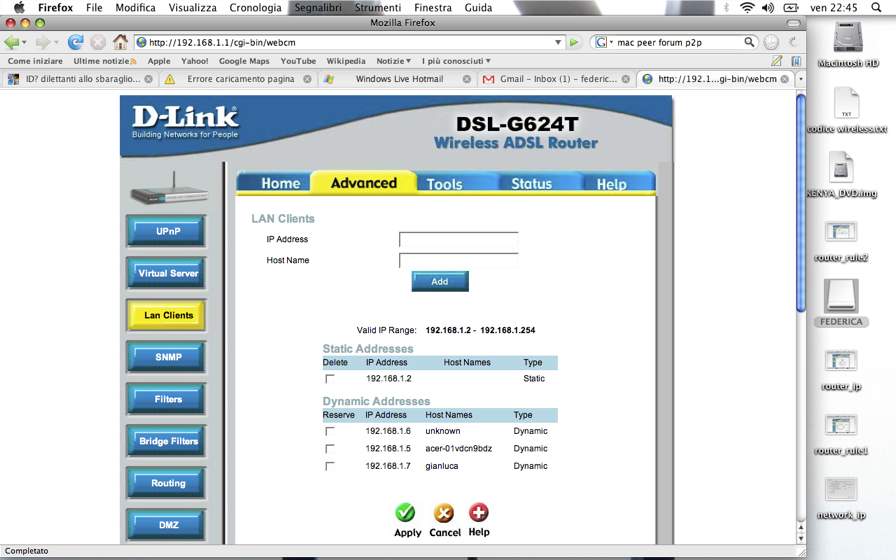Expand I più conosciuti bookmarks folder
896x560 pixels.
[x=456, y=61]
